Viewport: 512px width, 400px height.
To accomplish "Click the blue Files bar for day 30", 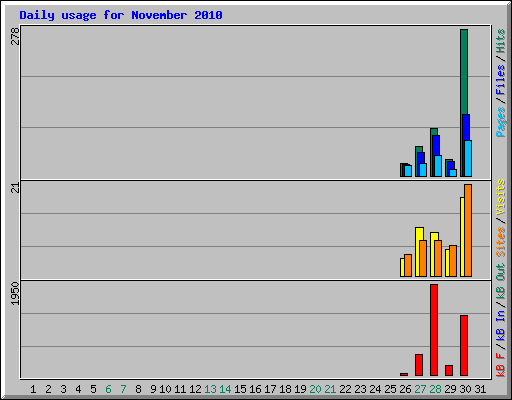I will [x=467, y=127].
